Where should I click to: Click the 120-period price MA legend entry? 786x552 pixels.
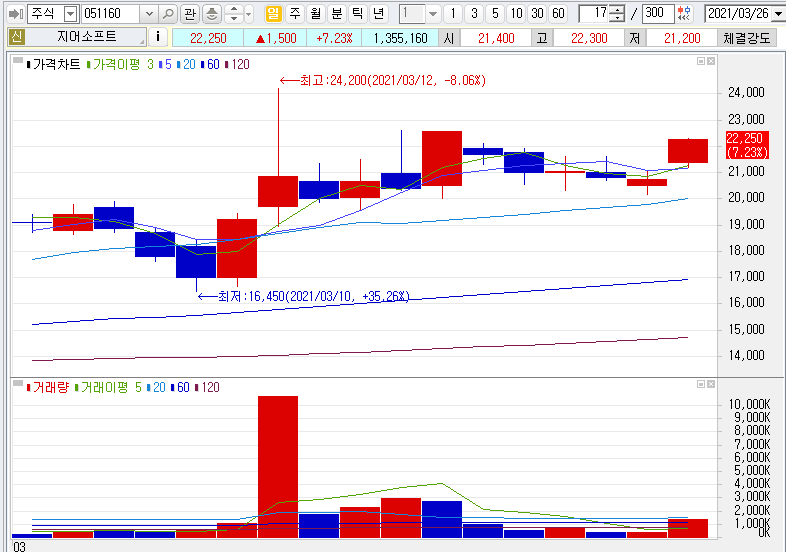237,64
